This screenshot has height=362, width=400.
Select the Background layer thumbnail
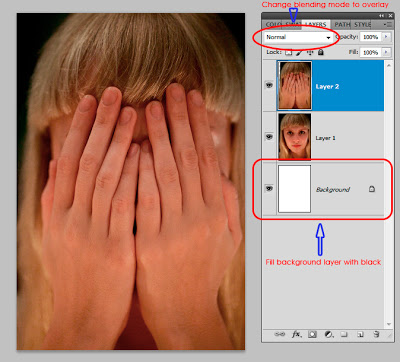tap(294, 189)
